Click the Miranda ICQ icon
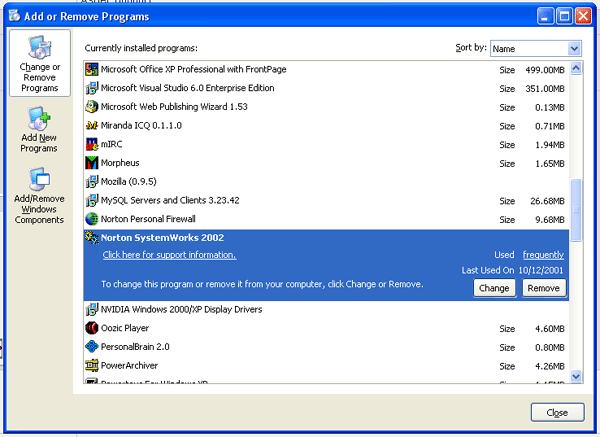 click(x=91, y=126)
